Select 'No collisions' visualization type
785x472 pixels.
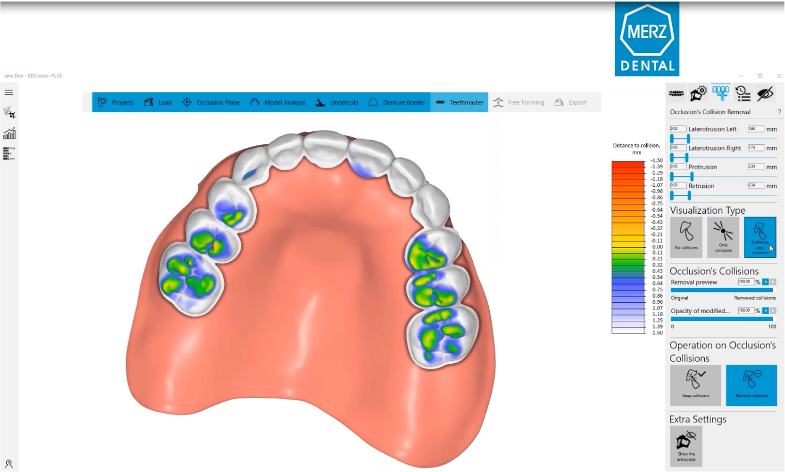688,239
